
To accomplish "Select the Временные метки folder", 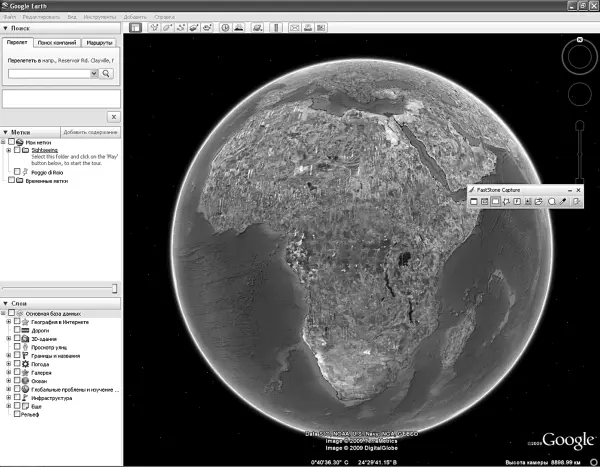I will pos(46,181).
